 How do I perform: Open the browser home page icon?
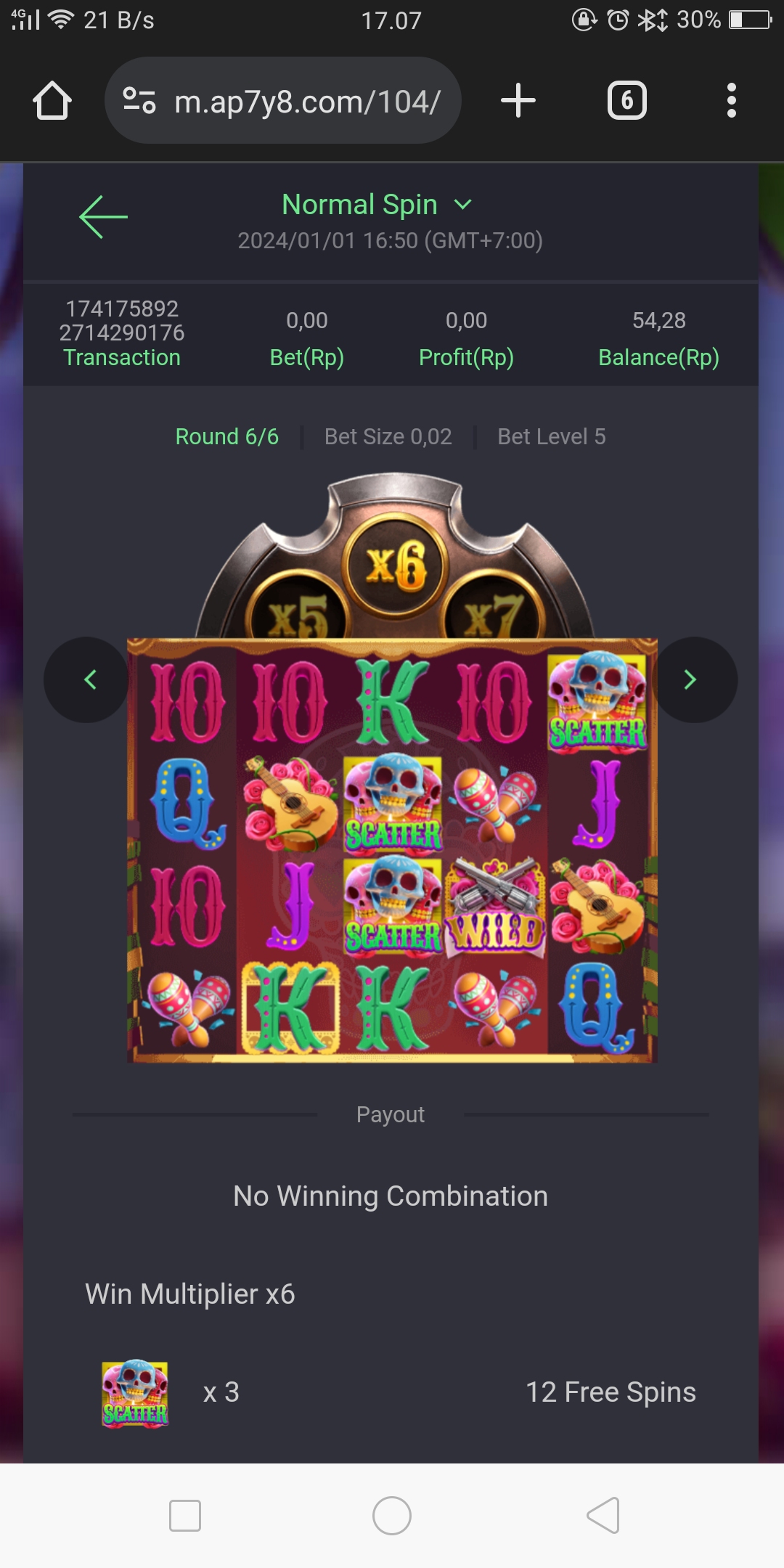coord(52,100)
